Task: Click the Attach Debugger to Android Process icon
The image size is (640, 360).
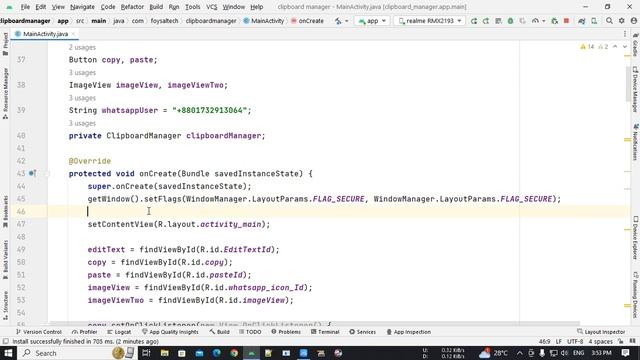Action: (554, 21)
